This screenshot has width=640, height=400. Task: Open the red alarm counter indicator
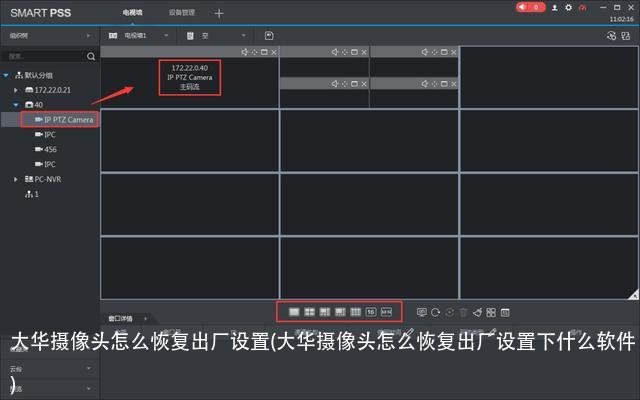pos(530,7)
